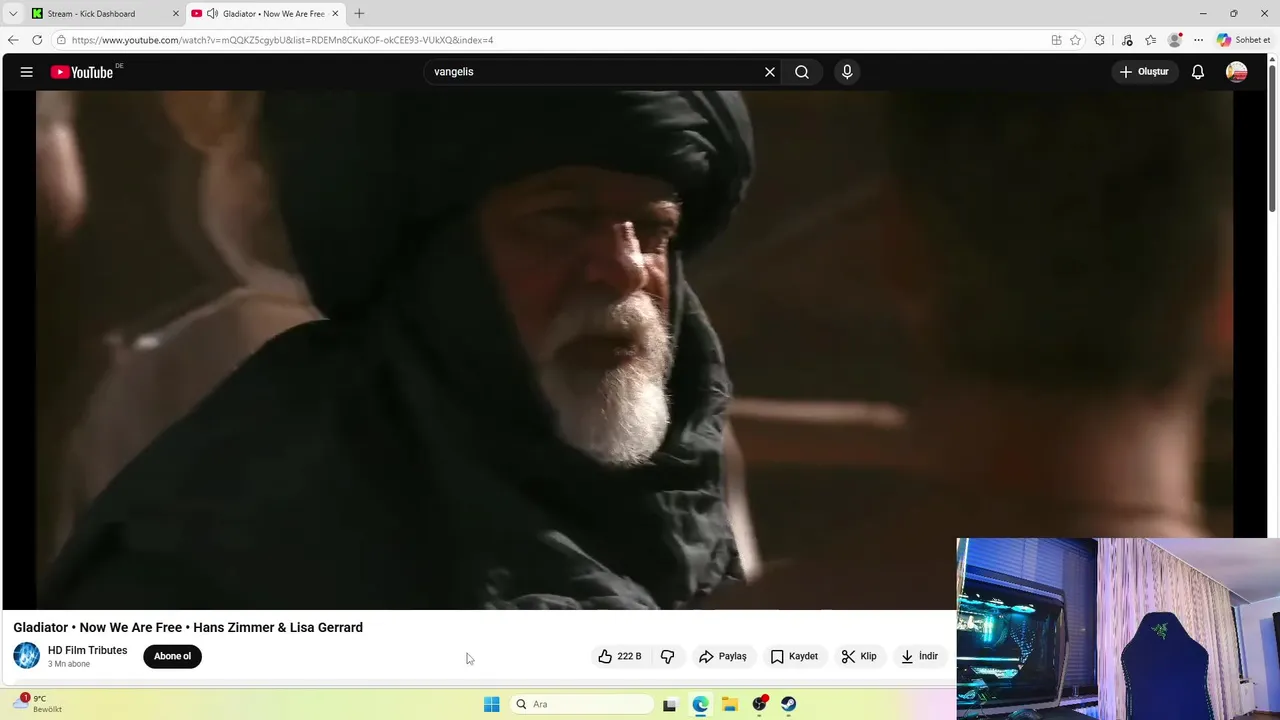Click the HD Film Tributes channel avatar
Image resolution: width=1280 pixels, height=720 pixels.
pyautogui.click(x=27, y=656)
